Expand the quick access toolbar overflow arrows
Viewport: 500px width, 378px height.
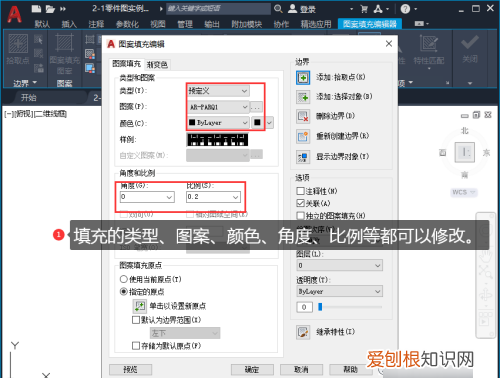[x=63, y=9]
